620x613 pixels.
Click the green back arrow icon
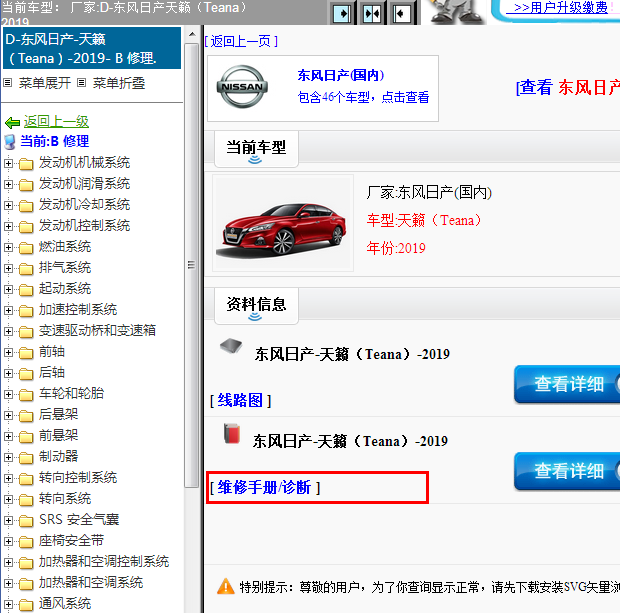pos(13,123)
